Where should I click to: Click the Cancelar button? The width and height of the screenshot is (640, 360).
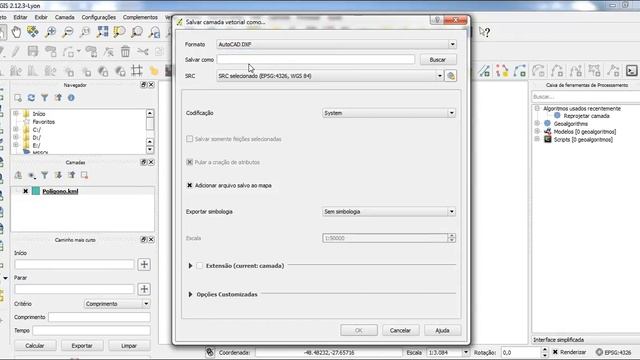(400, 330)
